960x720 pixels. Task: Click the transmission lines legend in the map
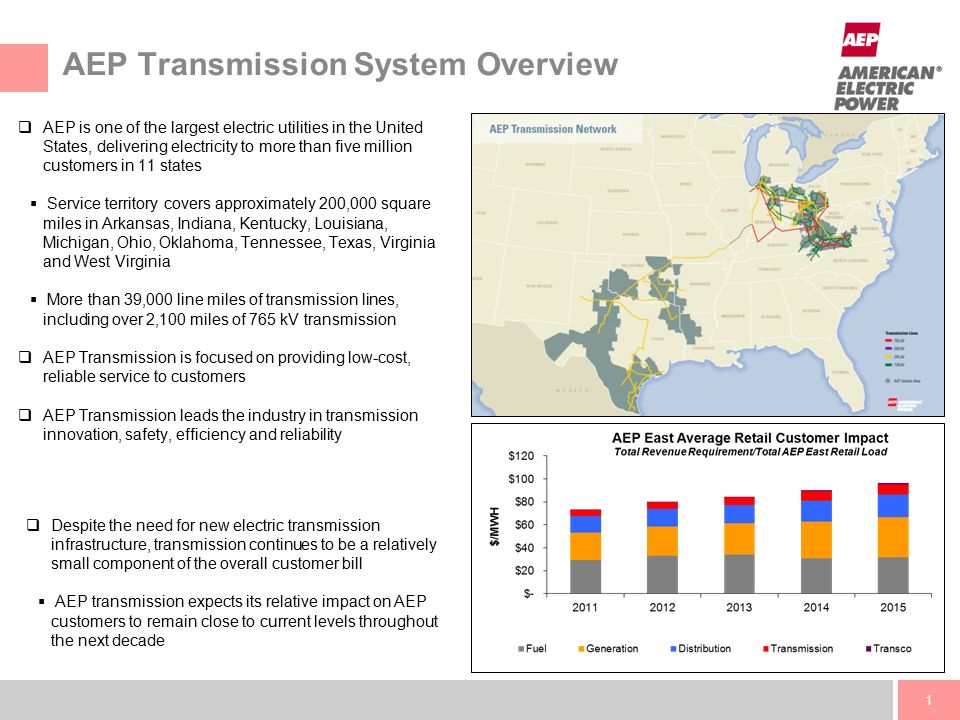pos(902,356)
